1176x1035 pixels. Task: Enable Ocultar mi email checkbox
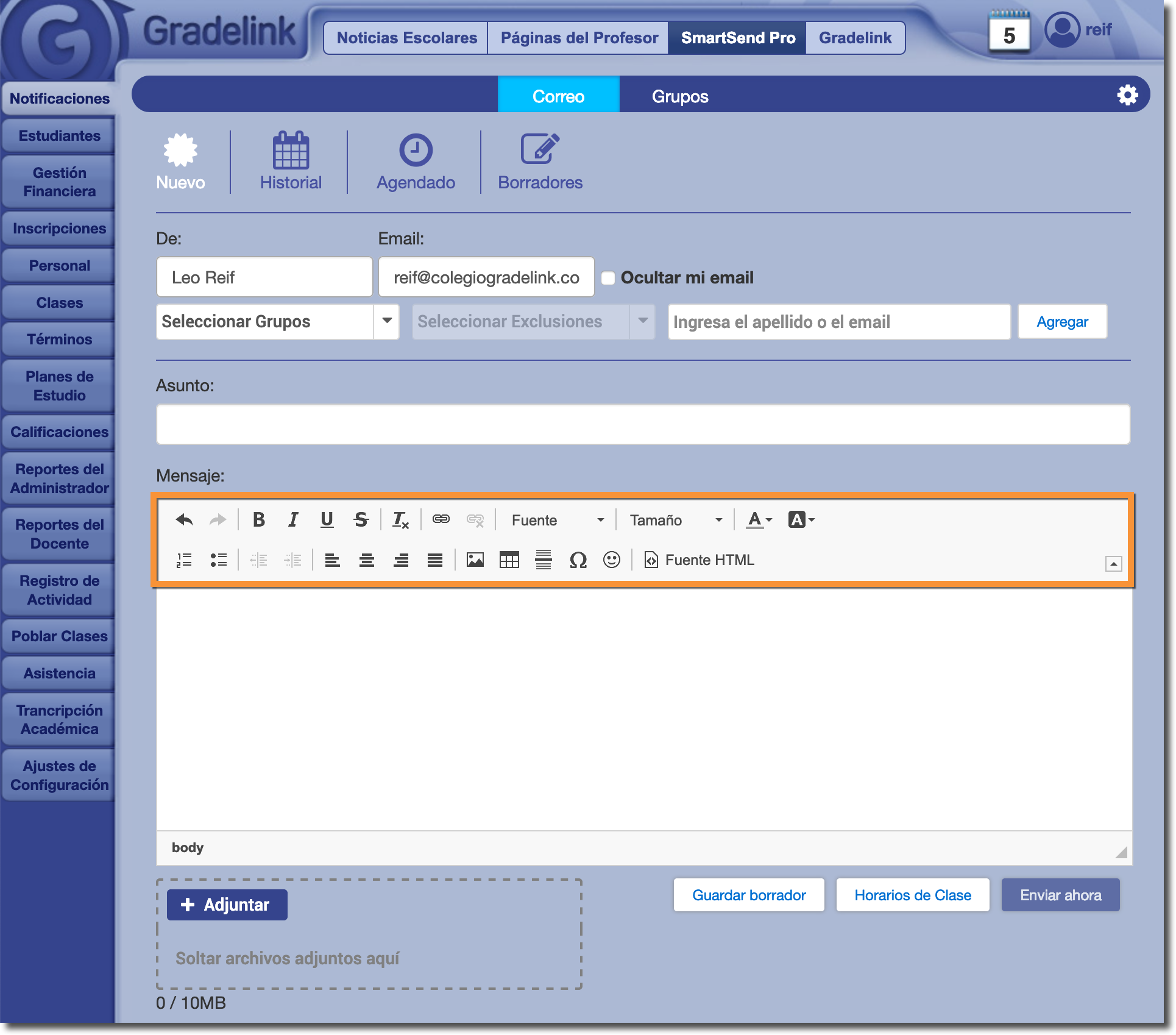click(x=608, y=278)
